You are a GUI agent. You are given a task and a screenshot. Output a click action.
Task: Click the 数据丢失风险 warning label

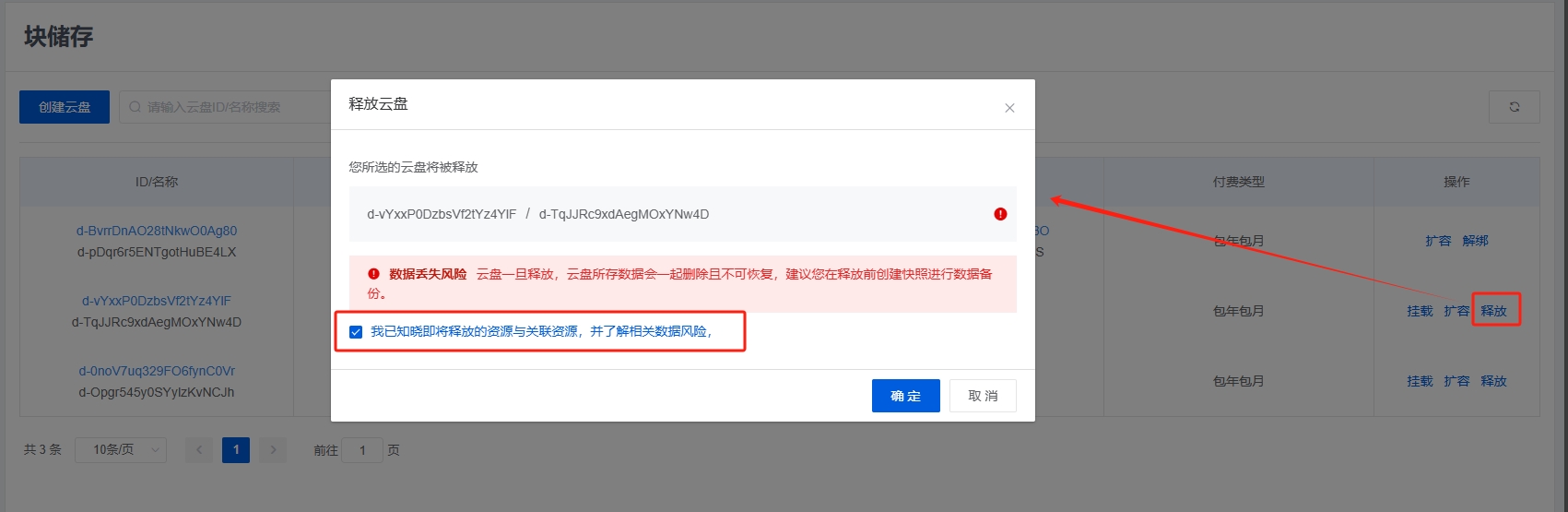tap(428, 274)
